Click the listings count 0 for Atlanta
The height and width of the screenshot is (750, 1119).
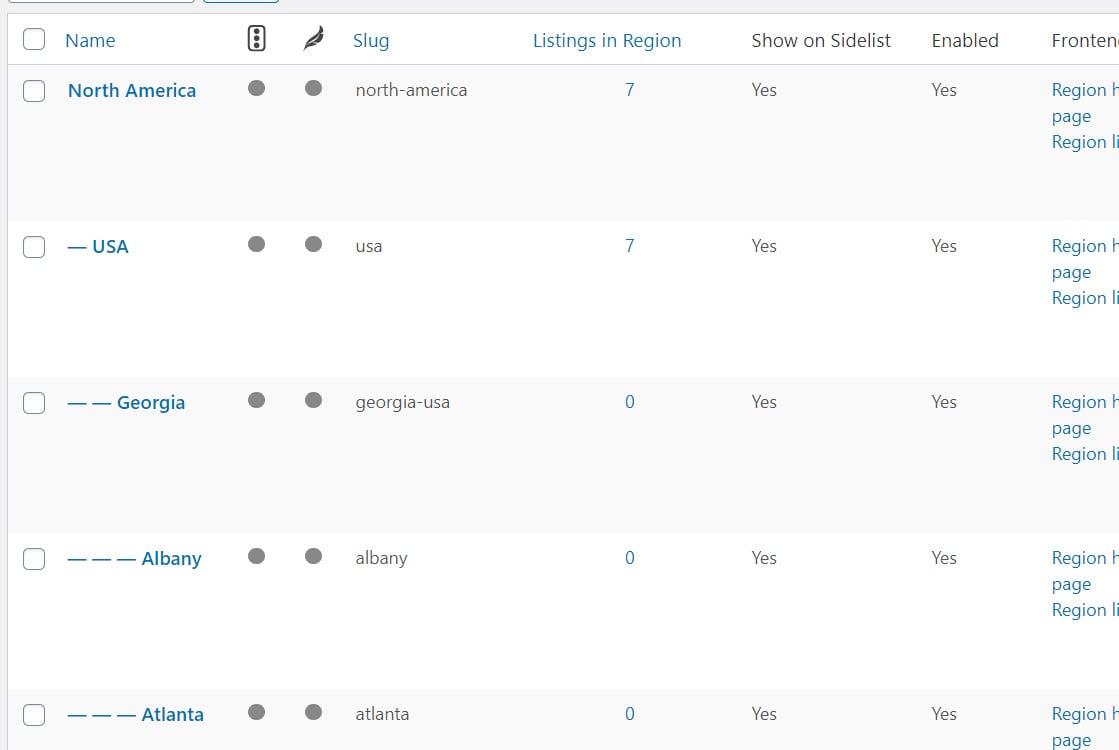pos(629,714)
